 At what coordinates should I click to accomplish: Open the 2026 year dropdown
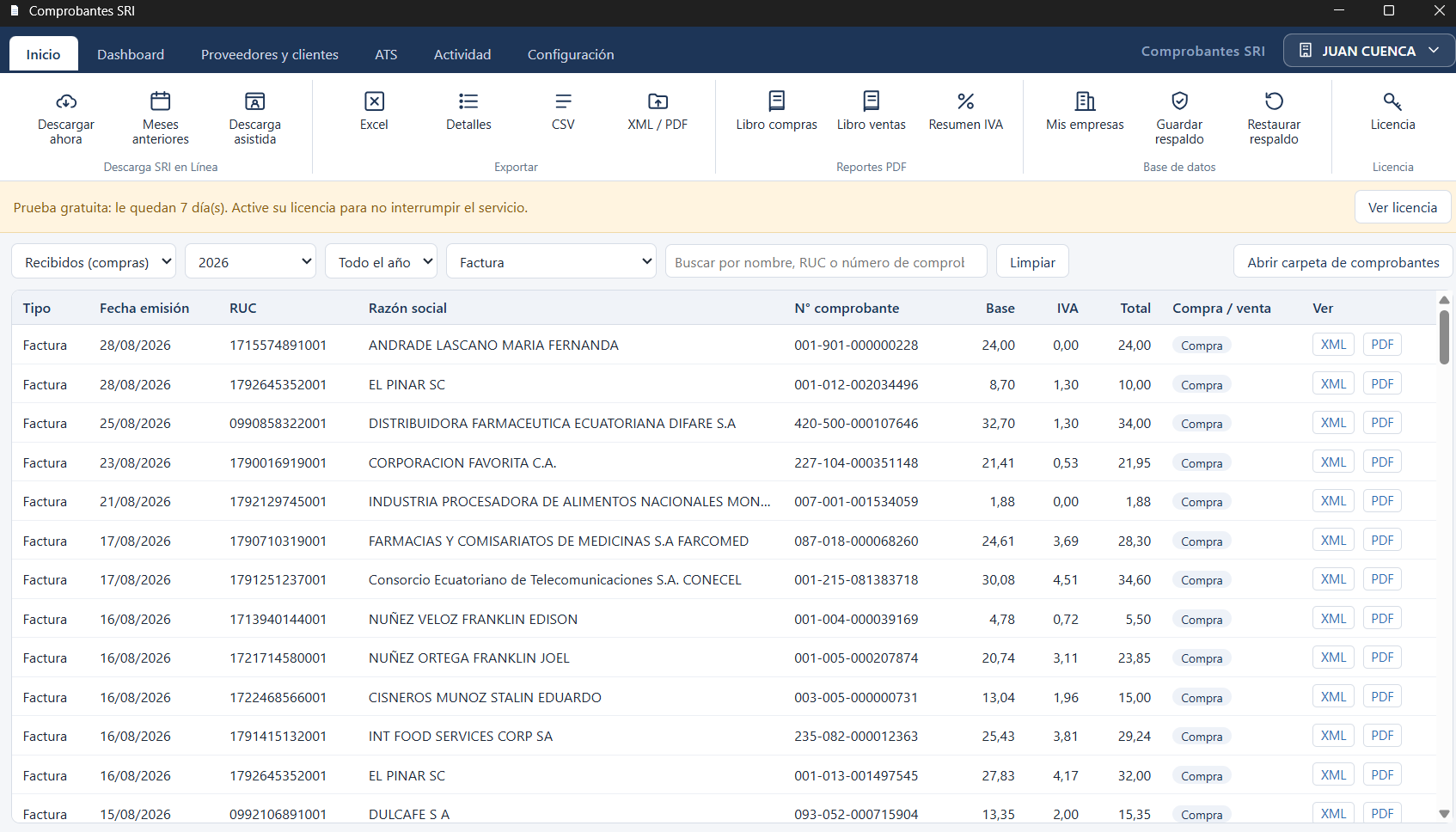[251, 262]
